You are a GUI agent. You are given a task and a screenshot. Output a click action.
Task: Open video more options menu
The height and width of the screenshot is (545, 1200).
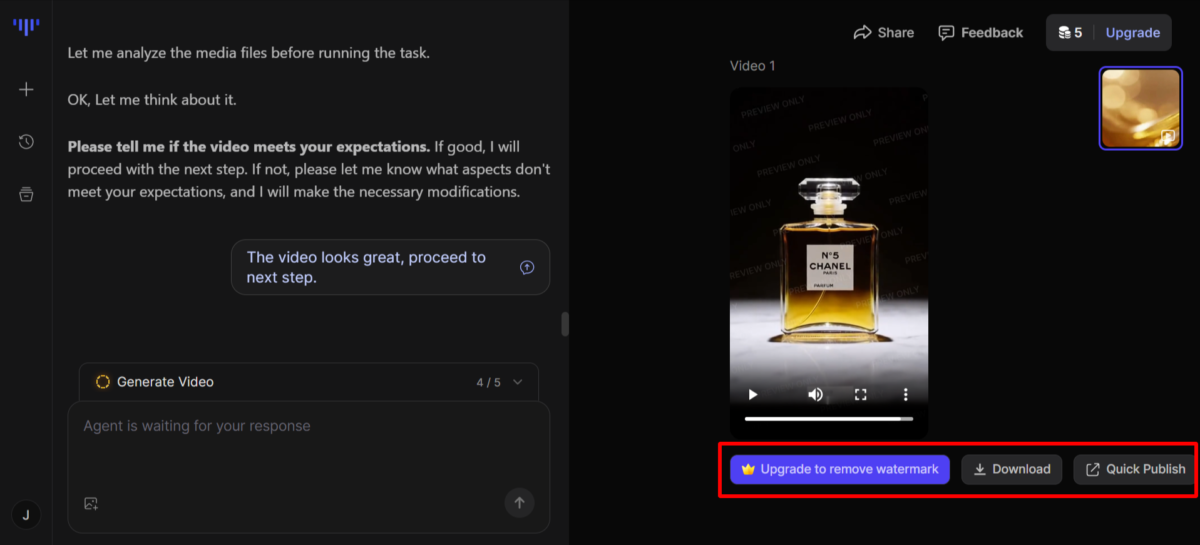click(906, 394)
